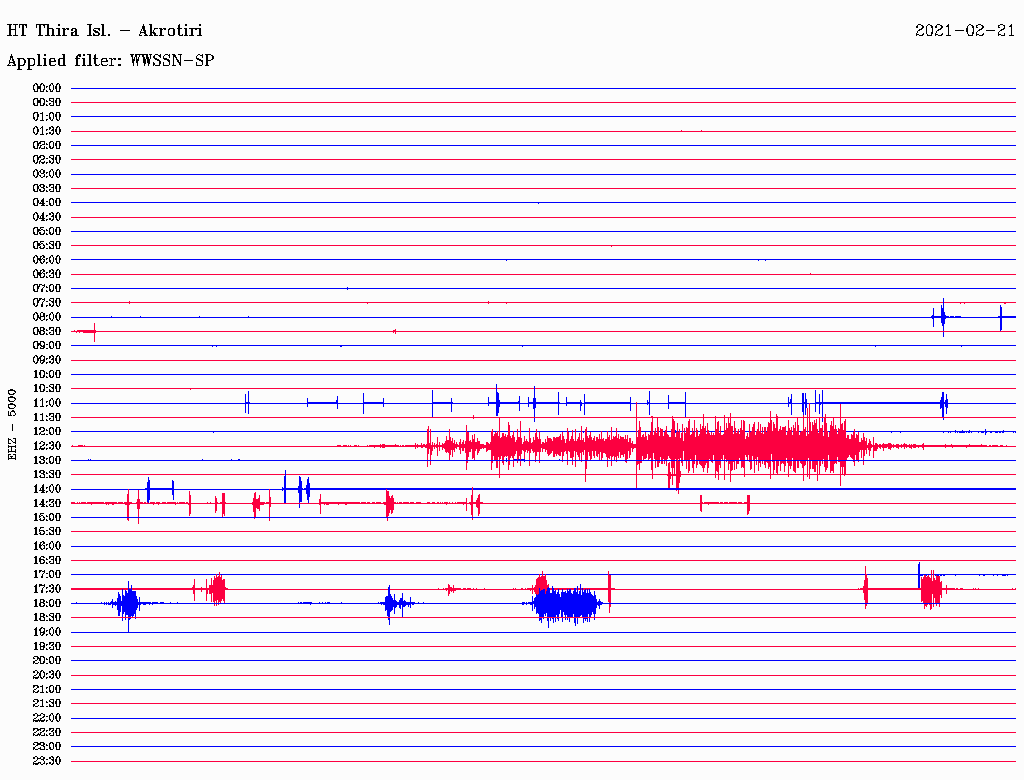Click the 12:30 time label
The height and width of the screenshot is (780, 1024).
(x=47, y=446)
